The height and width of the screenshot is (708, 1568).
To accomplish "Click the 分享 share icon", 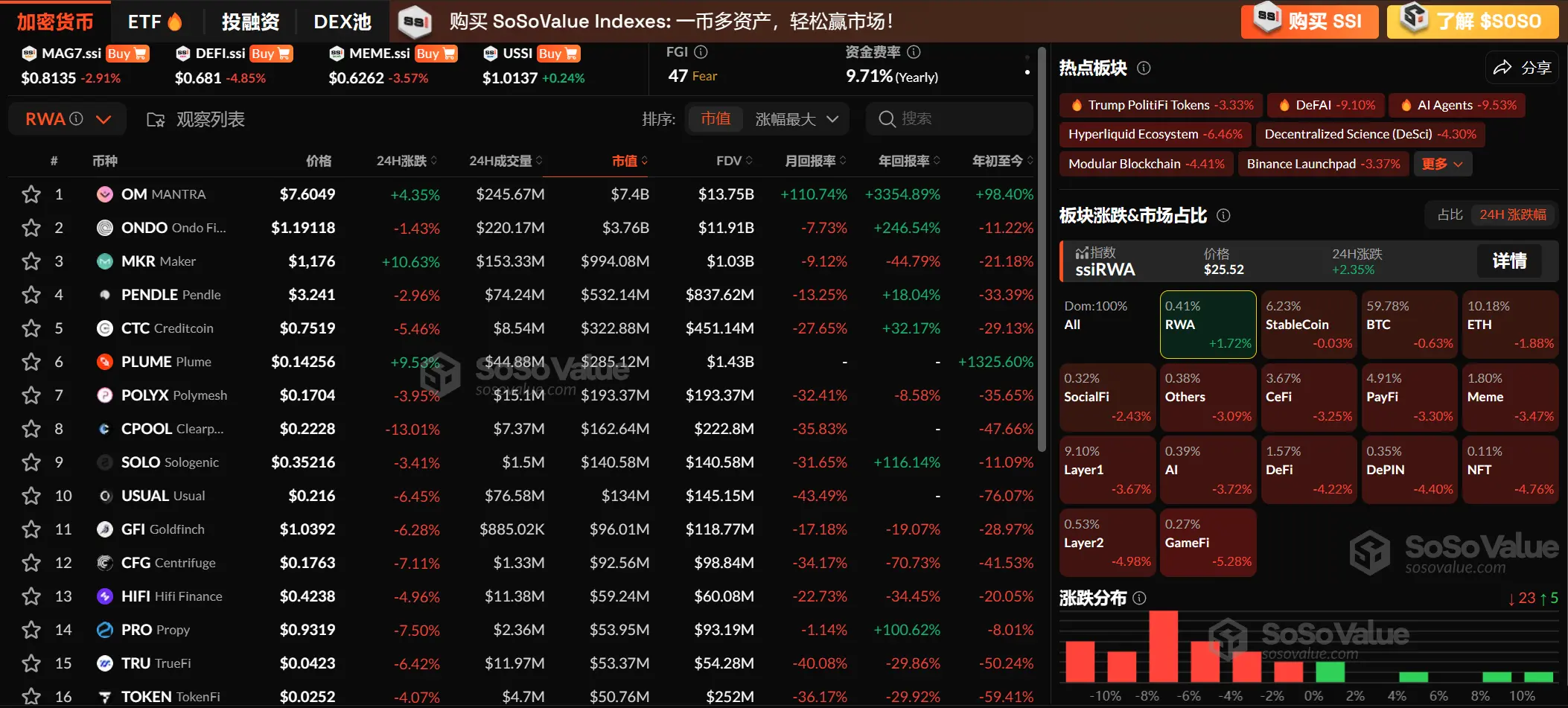I will [x=1504, y=67].
